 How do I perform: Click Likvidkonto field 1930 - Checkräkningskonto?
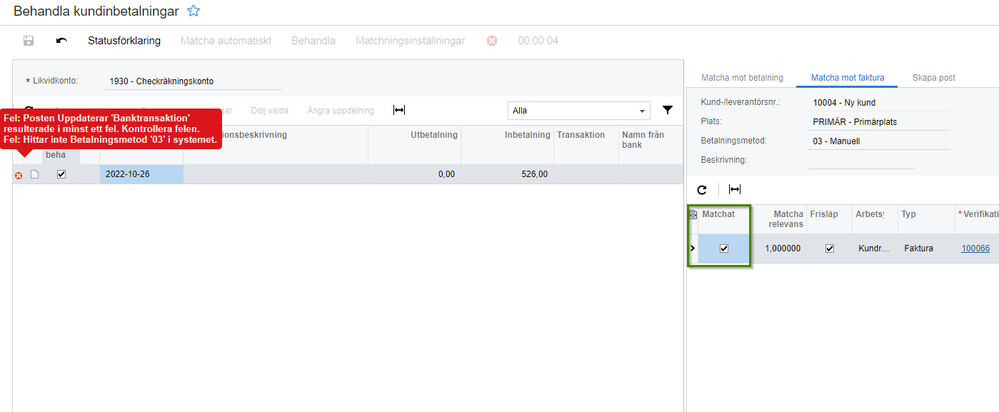point(193,82)
